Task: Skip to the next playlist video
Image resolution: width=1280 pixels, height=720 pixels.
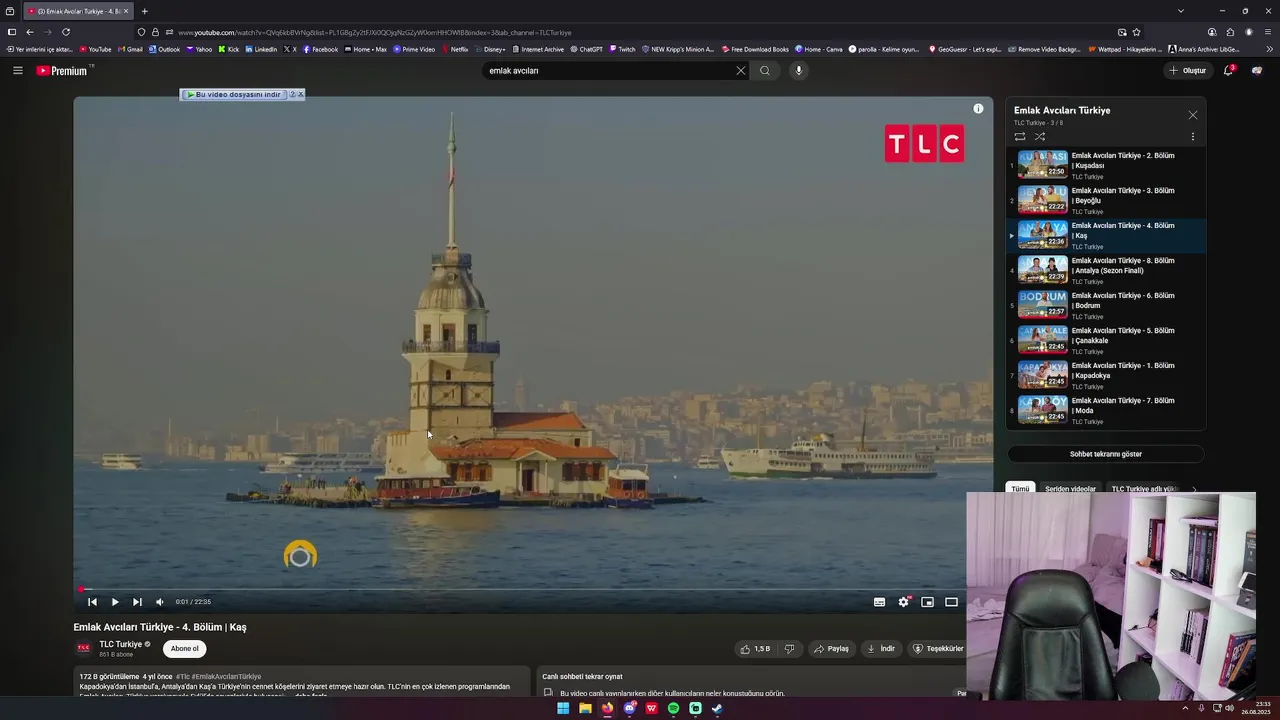Action: click(x=137, y=602)
